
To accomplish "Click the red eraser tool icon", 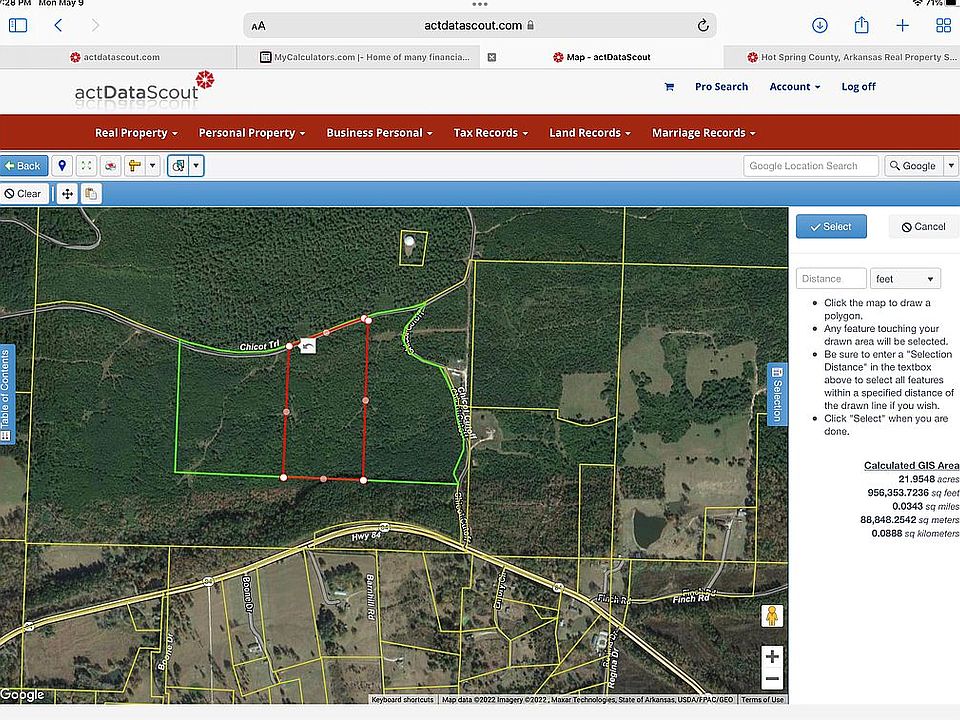I will click(x=110, y=166).
